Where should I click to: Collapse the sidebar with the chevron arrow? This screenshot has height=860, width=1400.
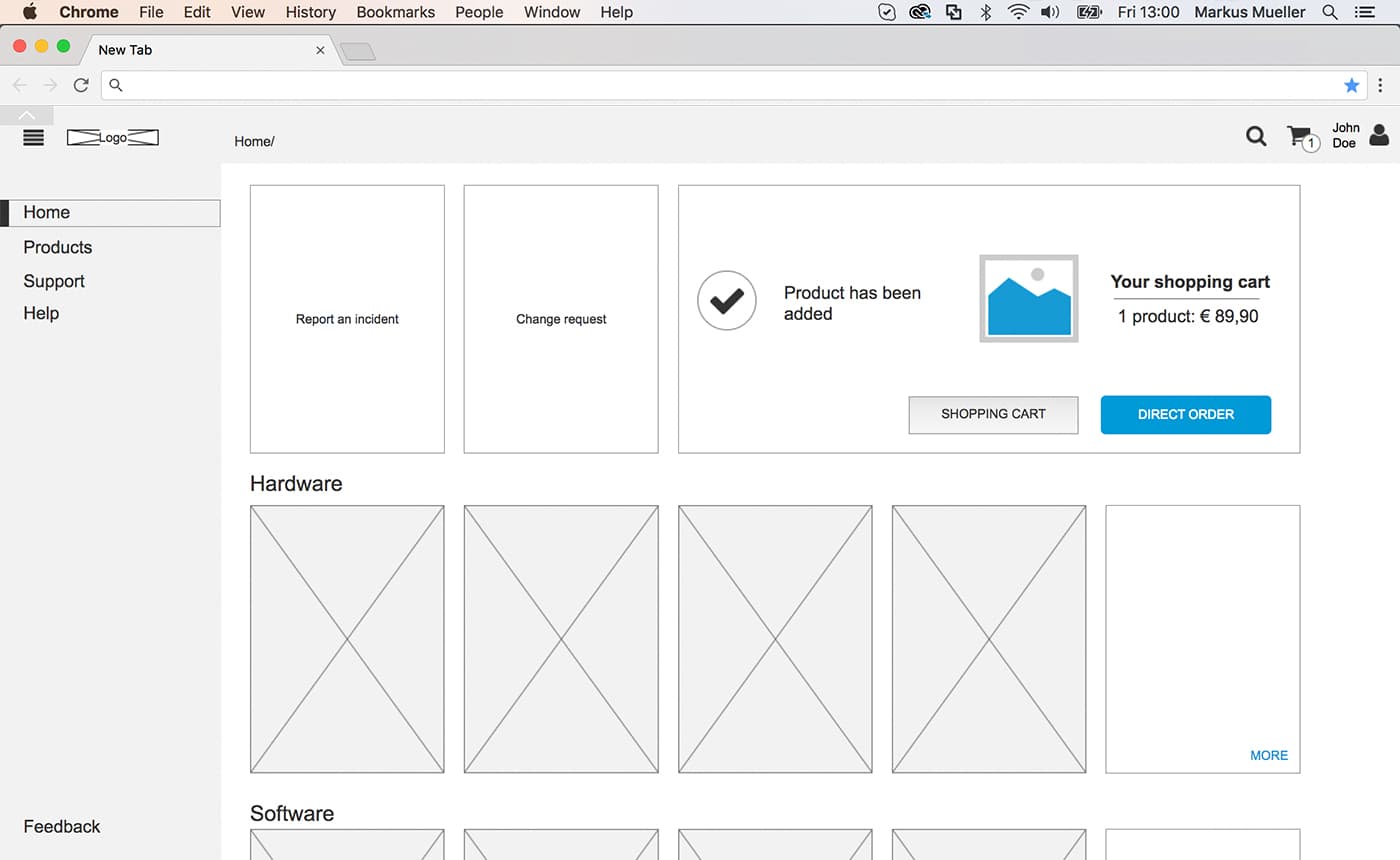click(27, 114)
